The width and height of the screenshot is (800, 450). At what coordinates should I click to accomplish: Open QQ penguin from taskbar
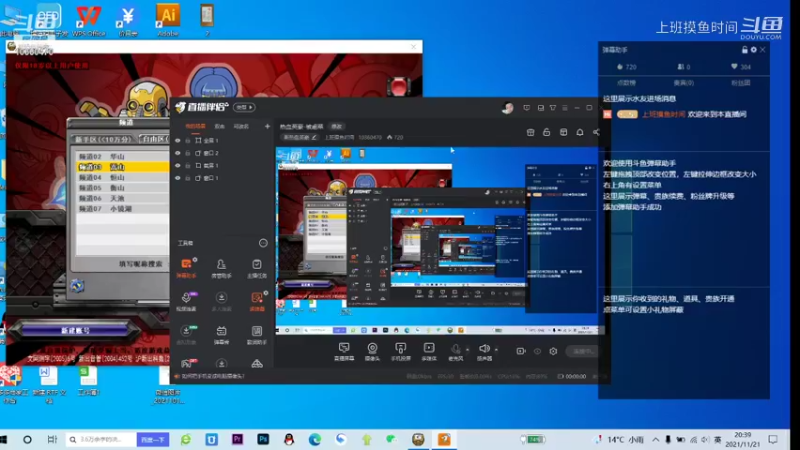289,439
